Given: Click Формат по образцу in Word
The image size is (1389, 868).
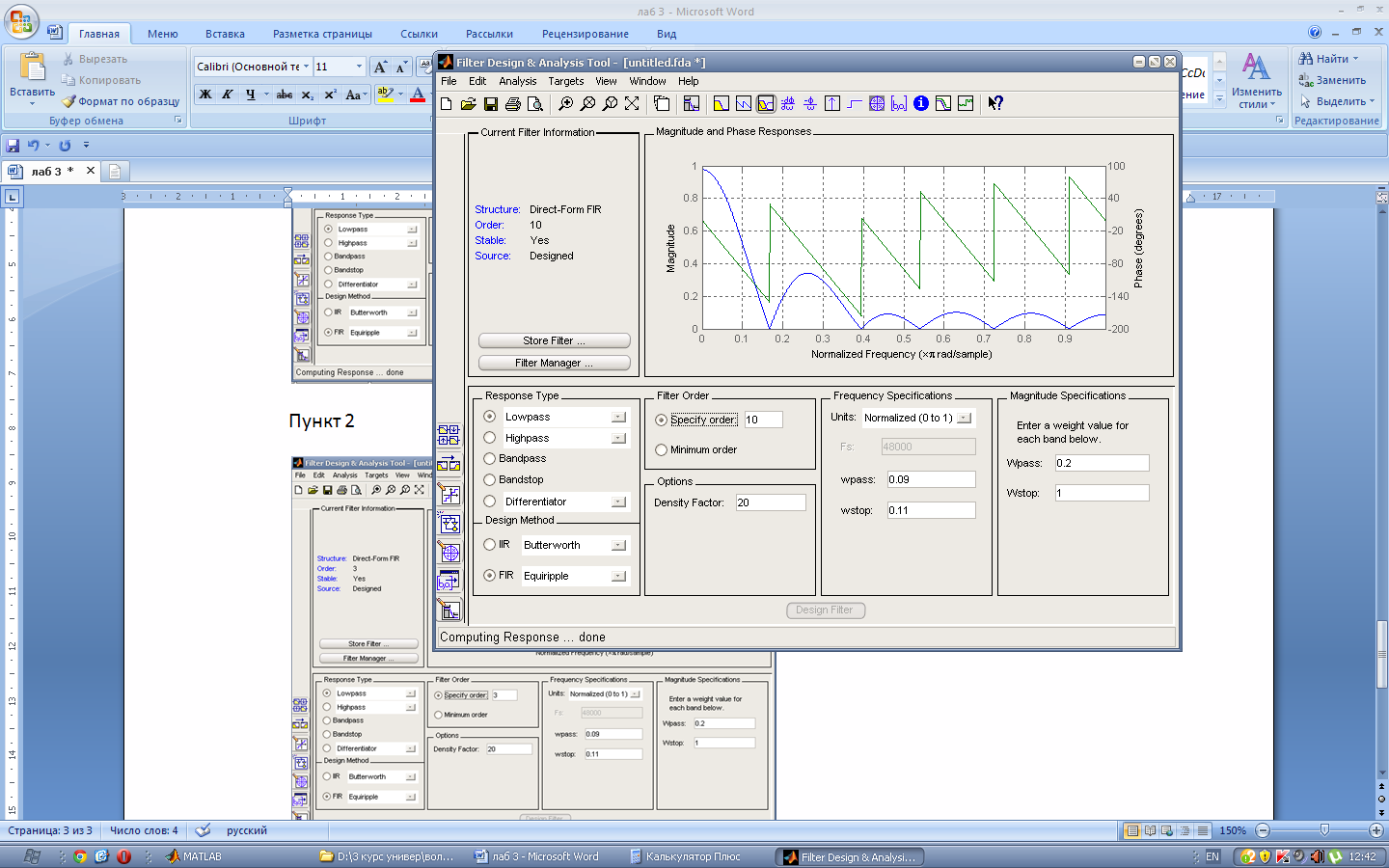Looking at the screenshot, I should [x=121, y=101].
